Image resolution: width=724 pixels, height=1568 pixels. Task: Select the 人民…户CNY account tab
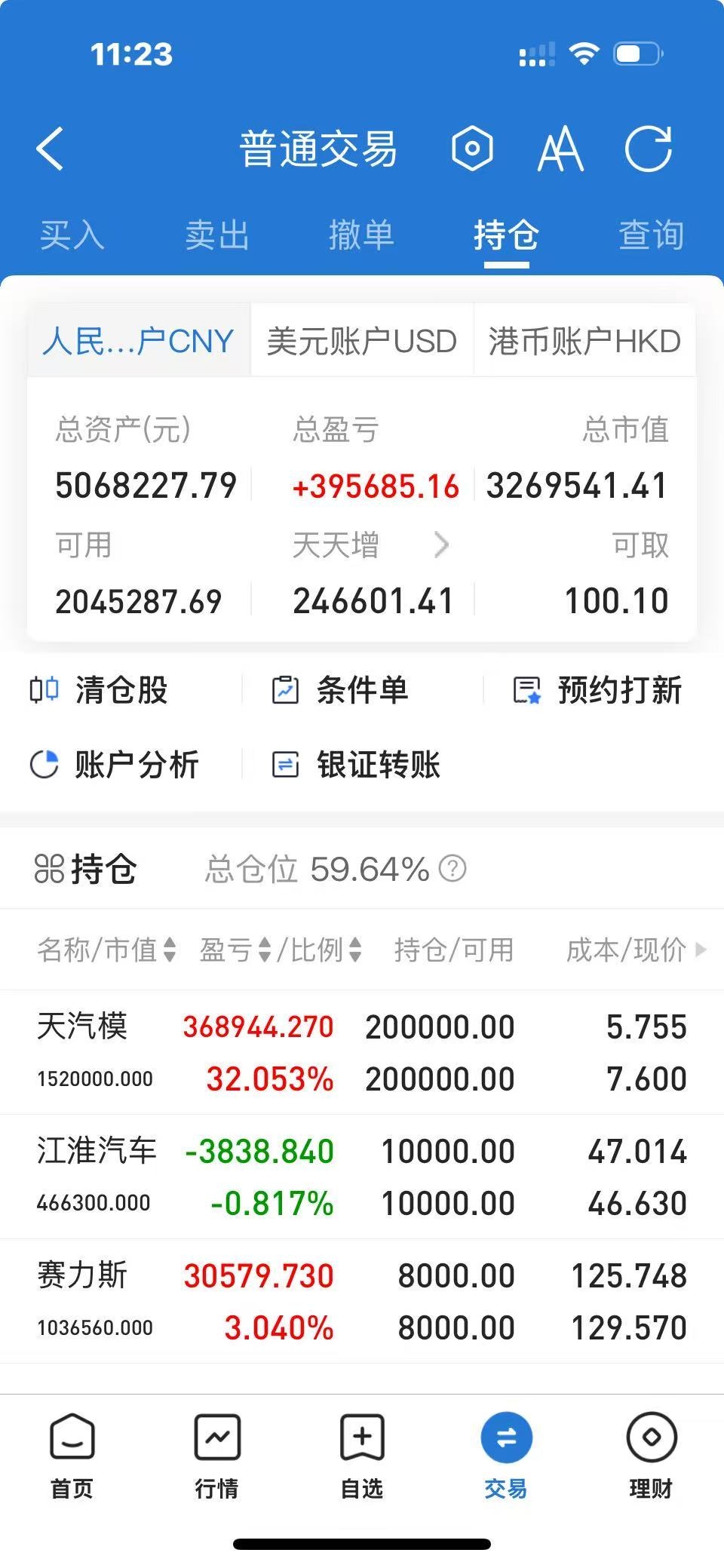[x=139, y=341]
